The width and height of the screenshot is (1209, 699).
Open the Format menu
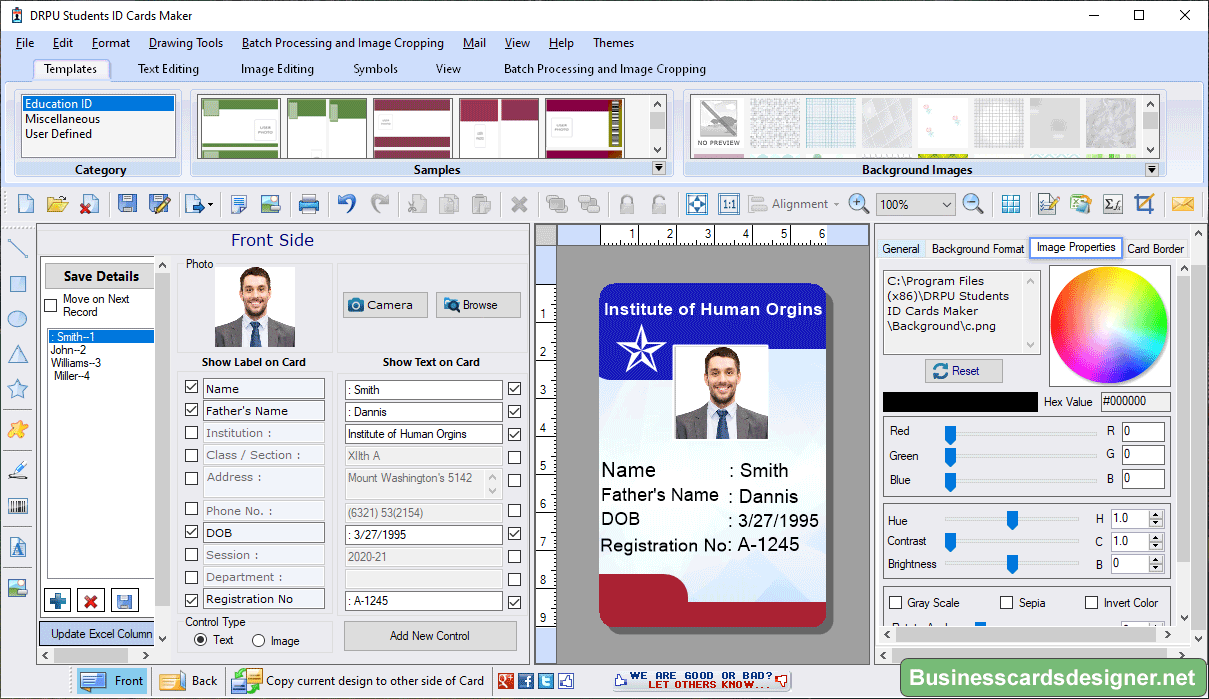[110, 43]
